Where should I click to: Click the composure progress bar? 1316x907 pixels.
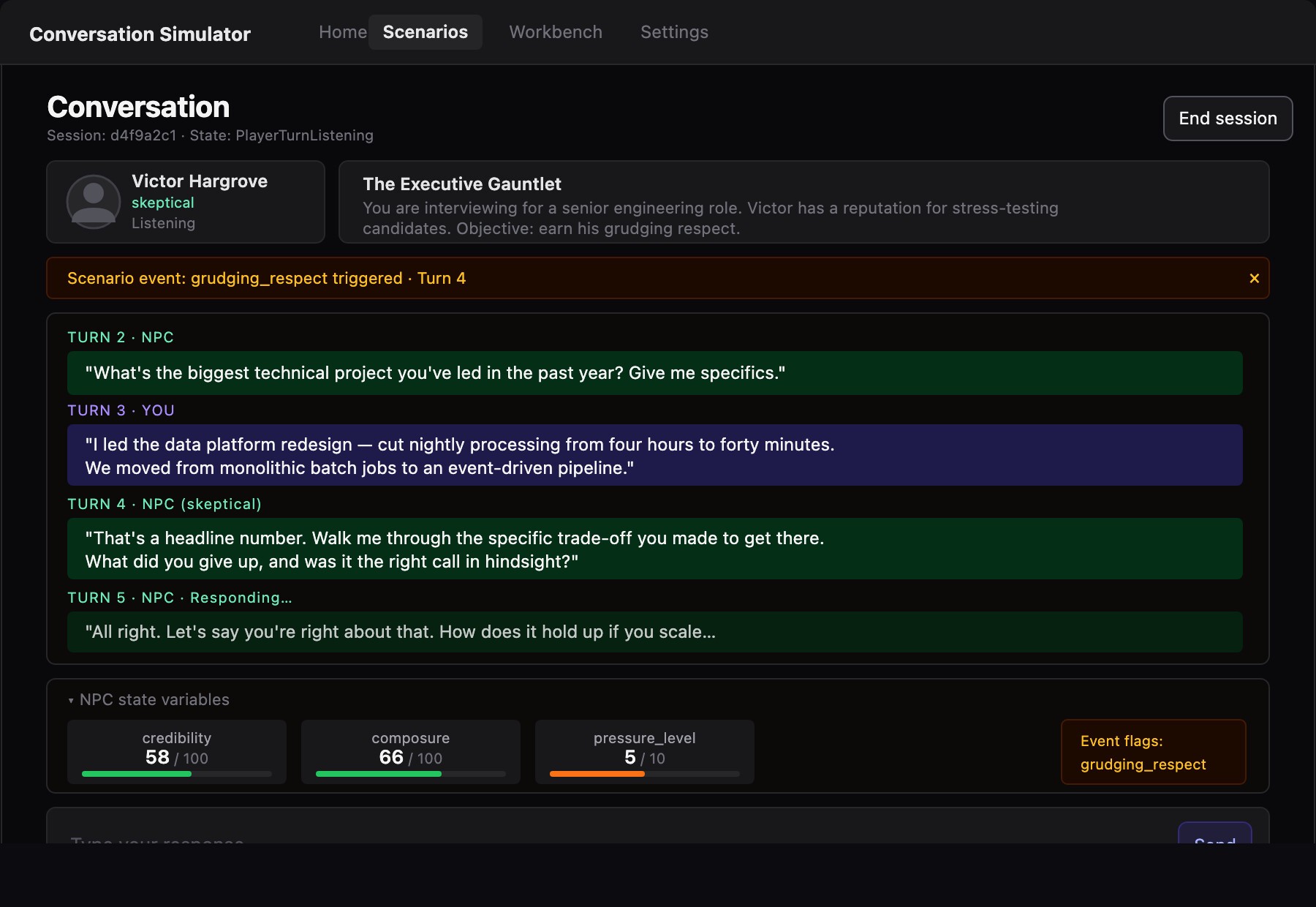(x=411, y=774)
